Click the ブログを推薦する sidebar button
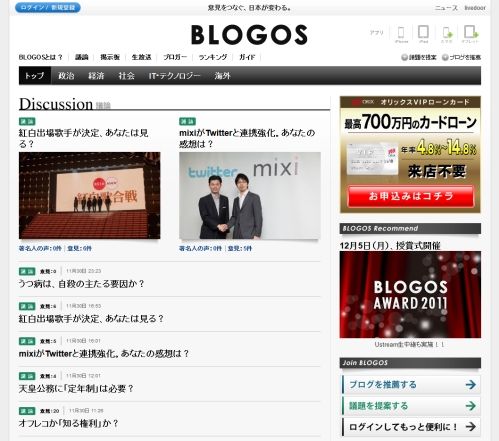 pos(411,385)
